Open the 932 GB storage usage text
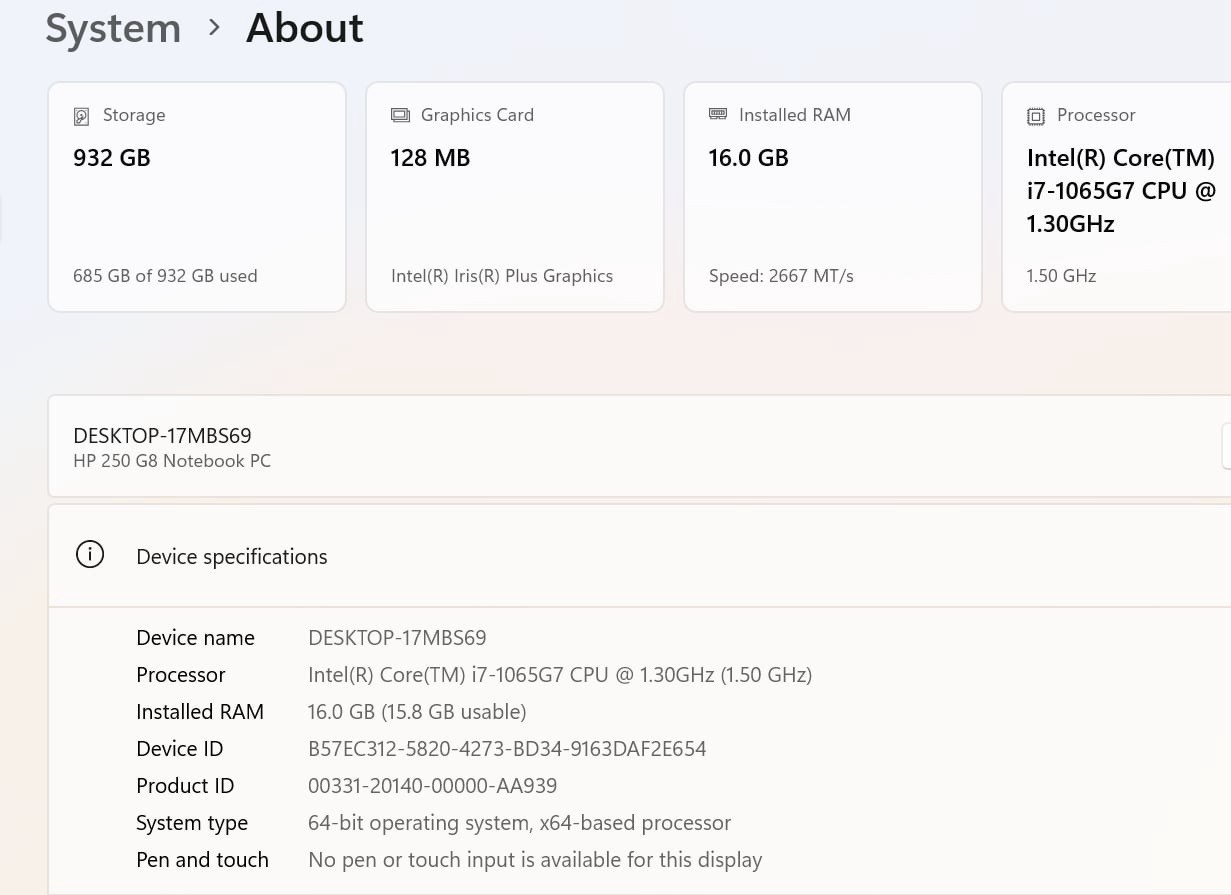 click(x=165, y=276)
